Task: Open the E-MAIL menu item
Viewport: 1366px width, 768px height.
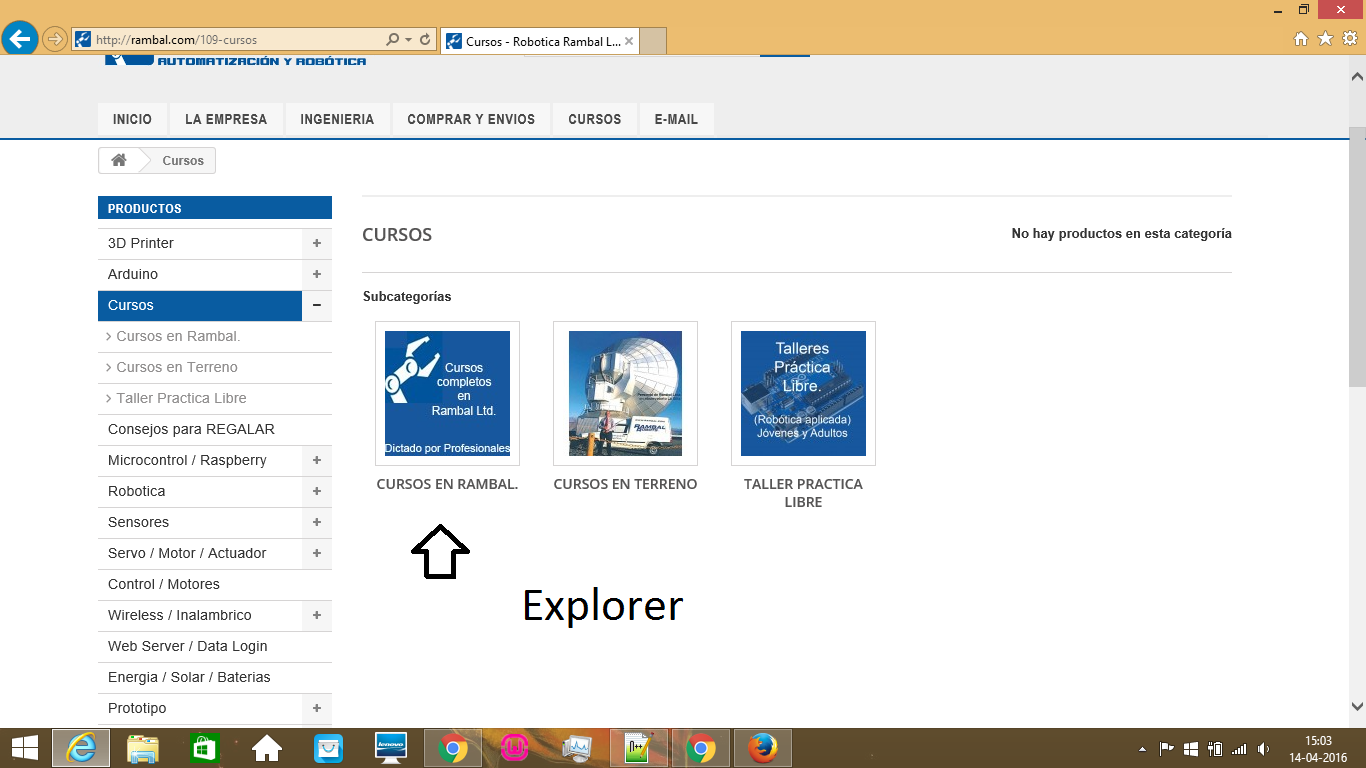Action: [x=676, y=119]
